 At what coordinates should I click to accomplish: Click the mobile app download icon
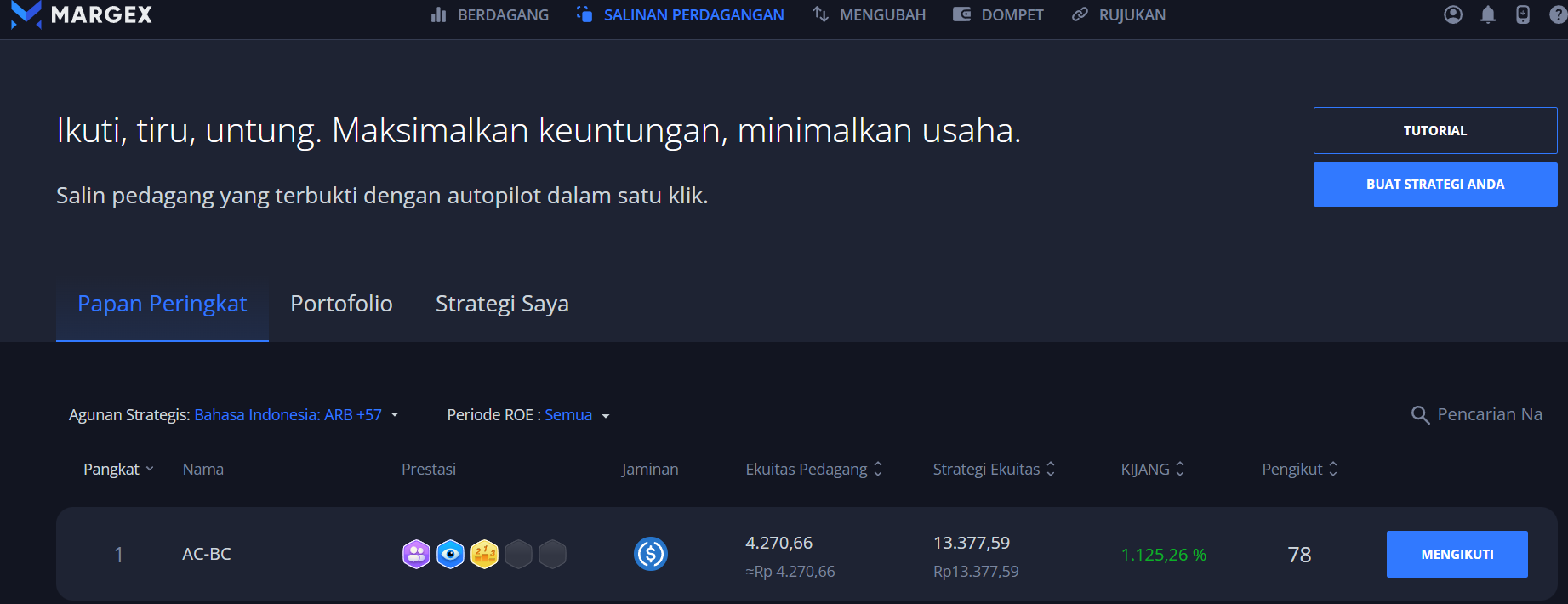tap(1523, 14)
